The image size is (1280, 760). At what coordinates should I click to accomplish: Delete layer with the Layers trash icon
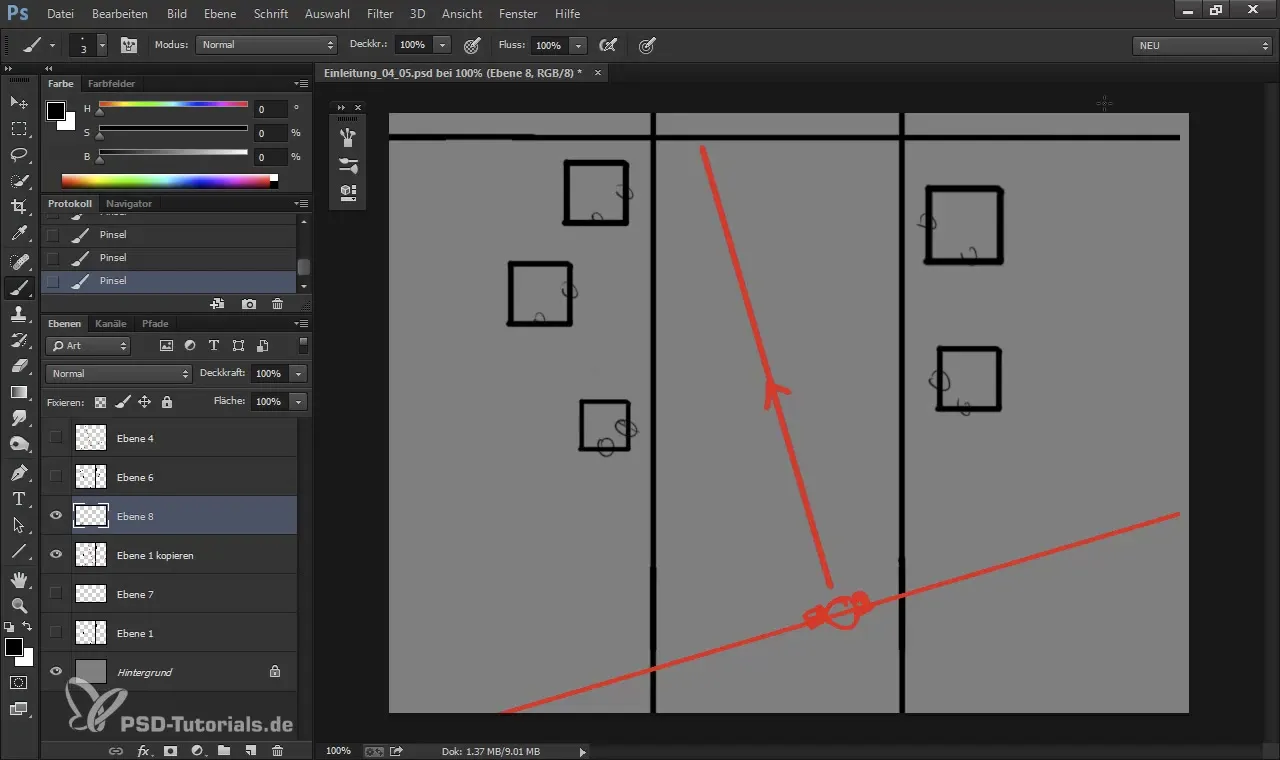tap(278, 750)
